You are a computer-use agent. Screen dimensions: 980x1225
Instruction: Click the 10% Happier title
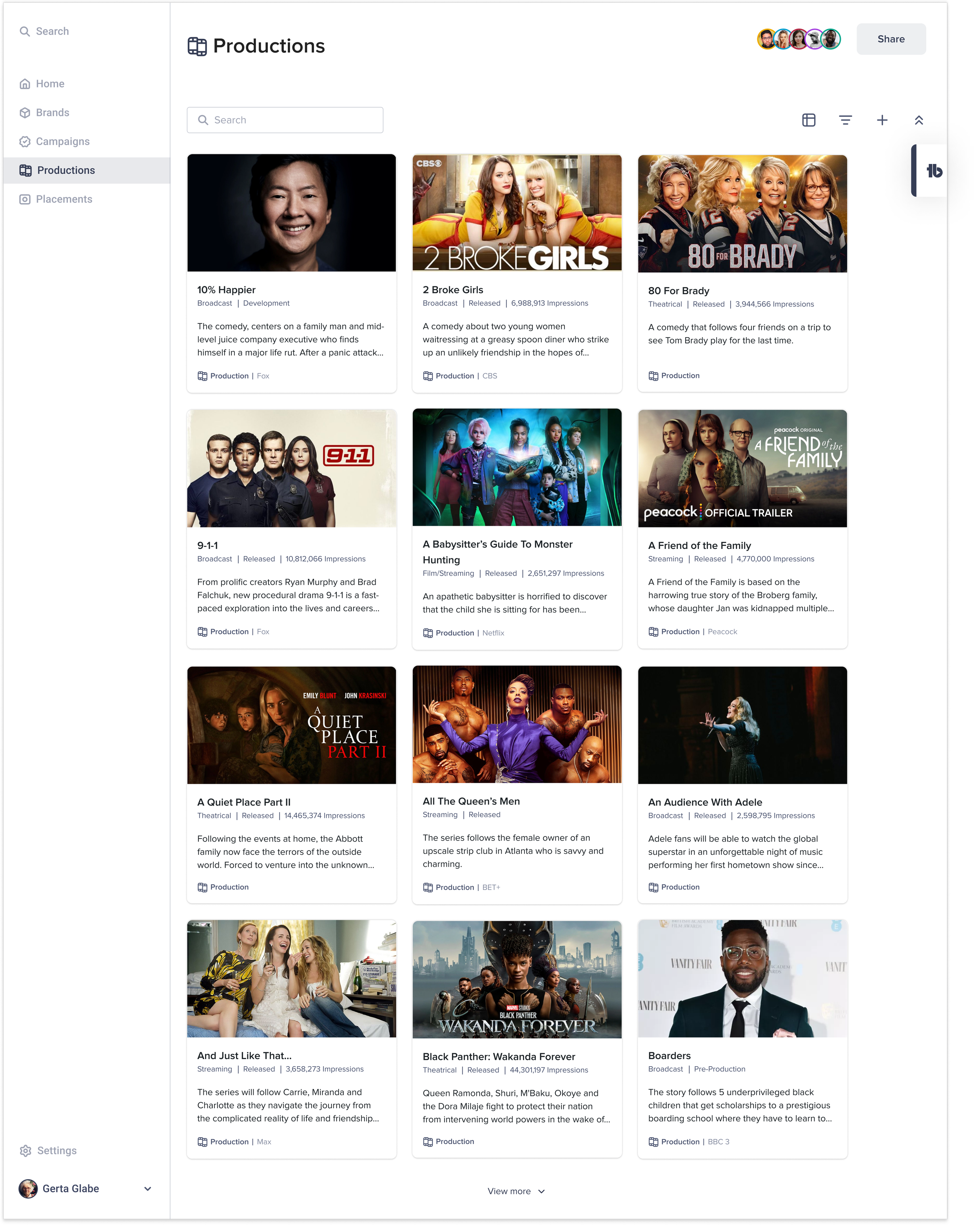click(x=226, y=290)
